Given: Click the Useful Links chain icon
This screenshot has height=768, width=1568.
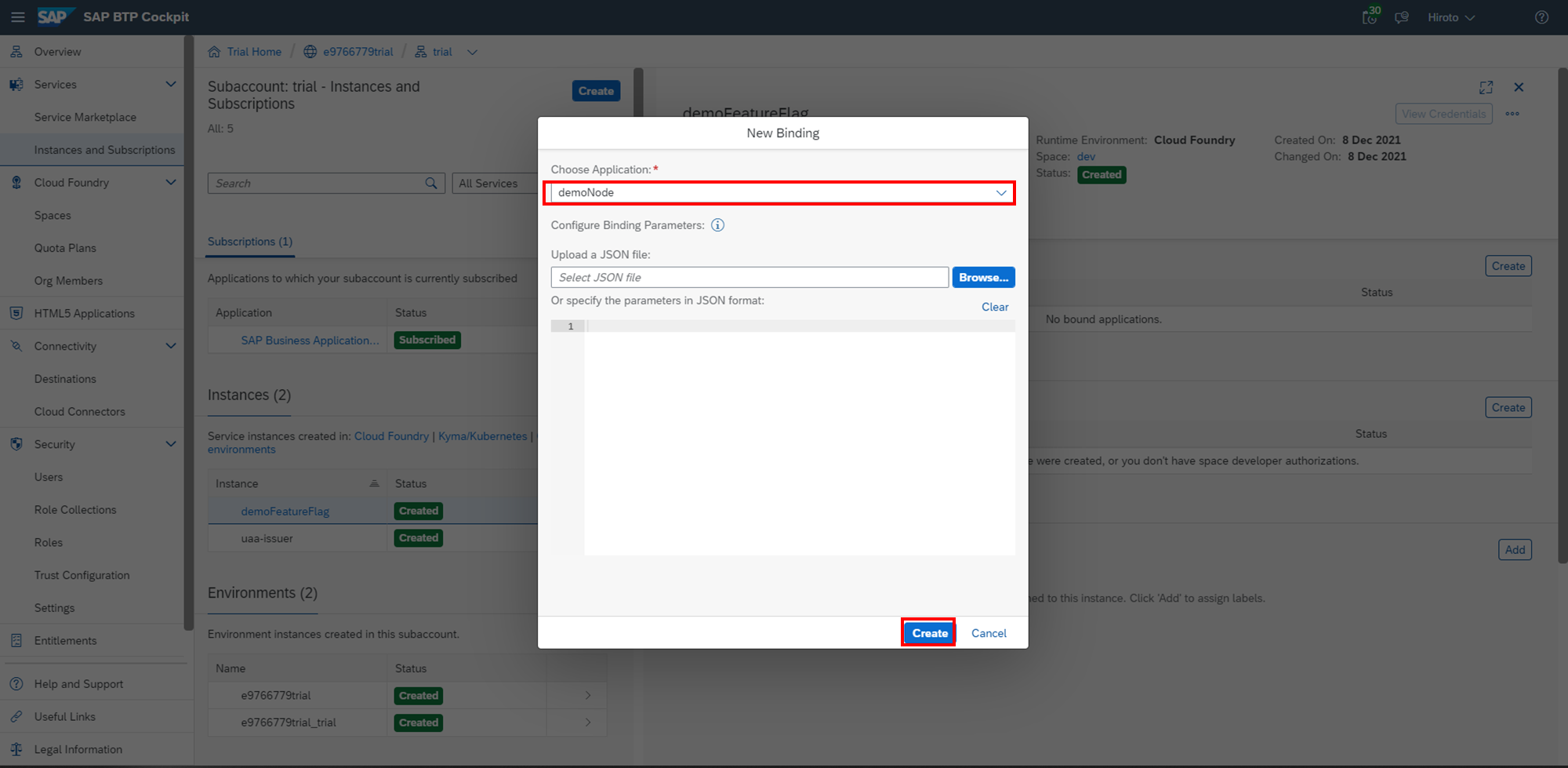Looking at the screenshot, I should [x=16, y=716].
